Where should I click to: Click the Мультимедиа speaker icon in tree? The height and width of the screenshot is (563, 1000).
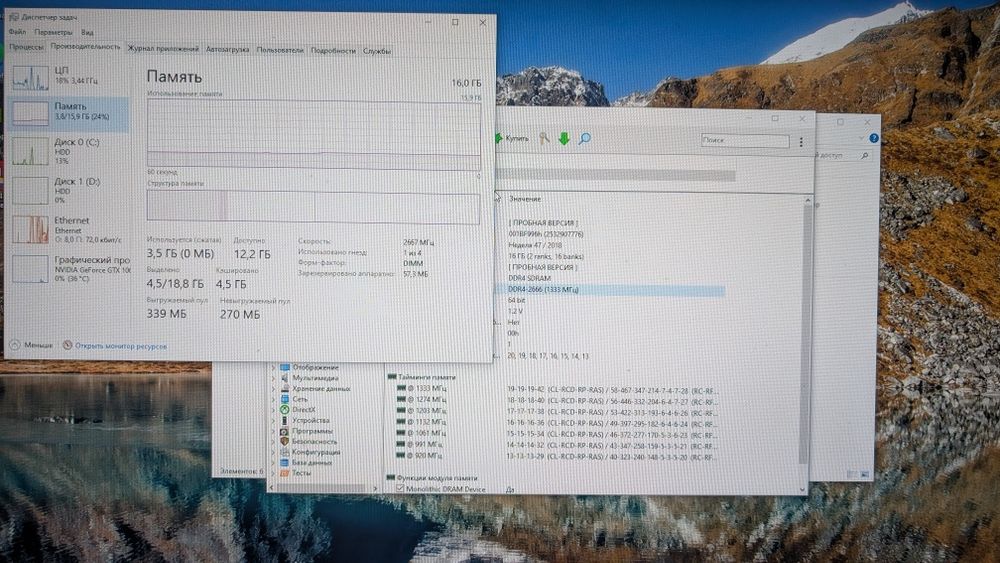click(284, 378)
